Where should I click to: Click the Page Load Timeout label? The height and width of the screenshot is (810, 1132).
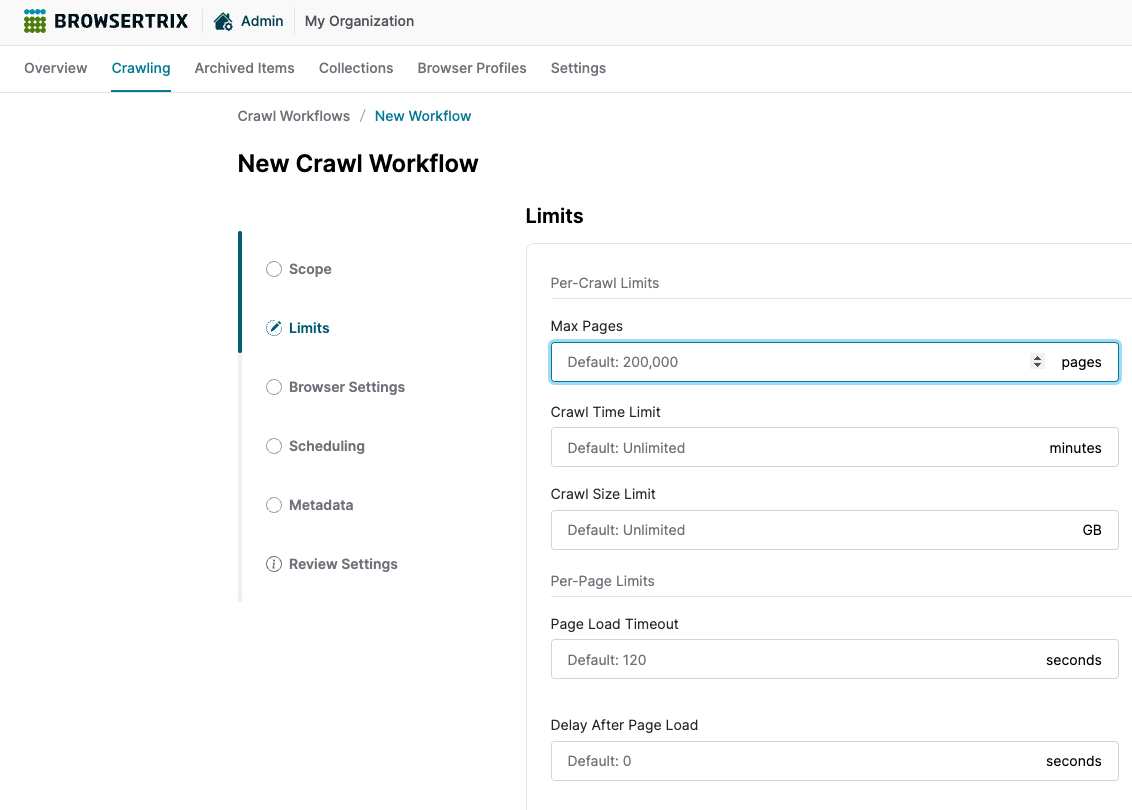[x=614, y=624]
